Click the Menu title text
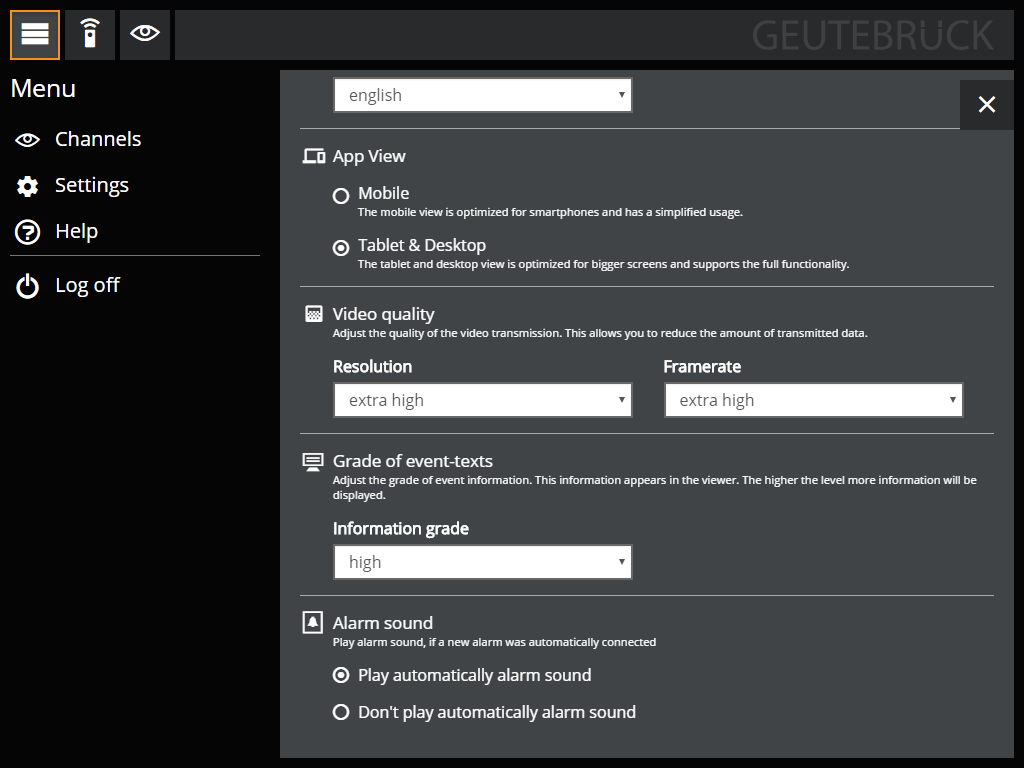The width and height of the screenshot is (1024, 768). (x=43, y=88)
